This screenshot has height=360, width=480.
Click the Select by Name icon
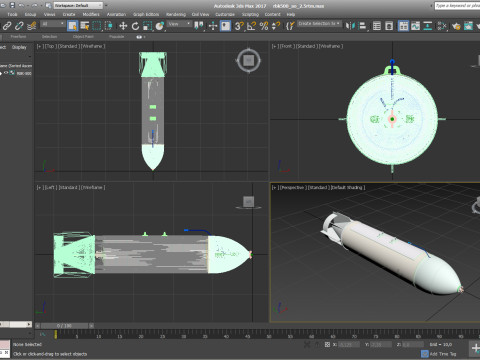(85, 26)
